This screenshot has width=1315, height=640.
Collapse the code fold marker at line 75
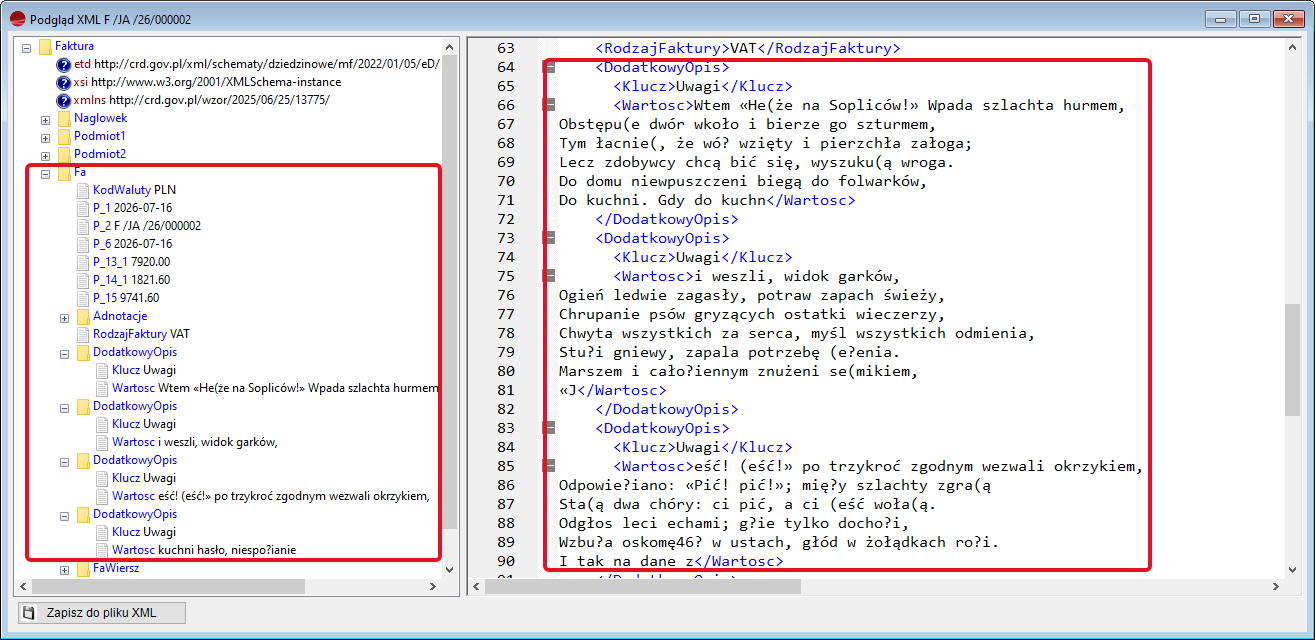coord(549,276)
